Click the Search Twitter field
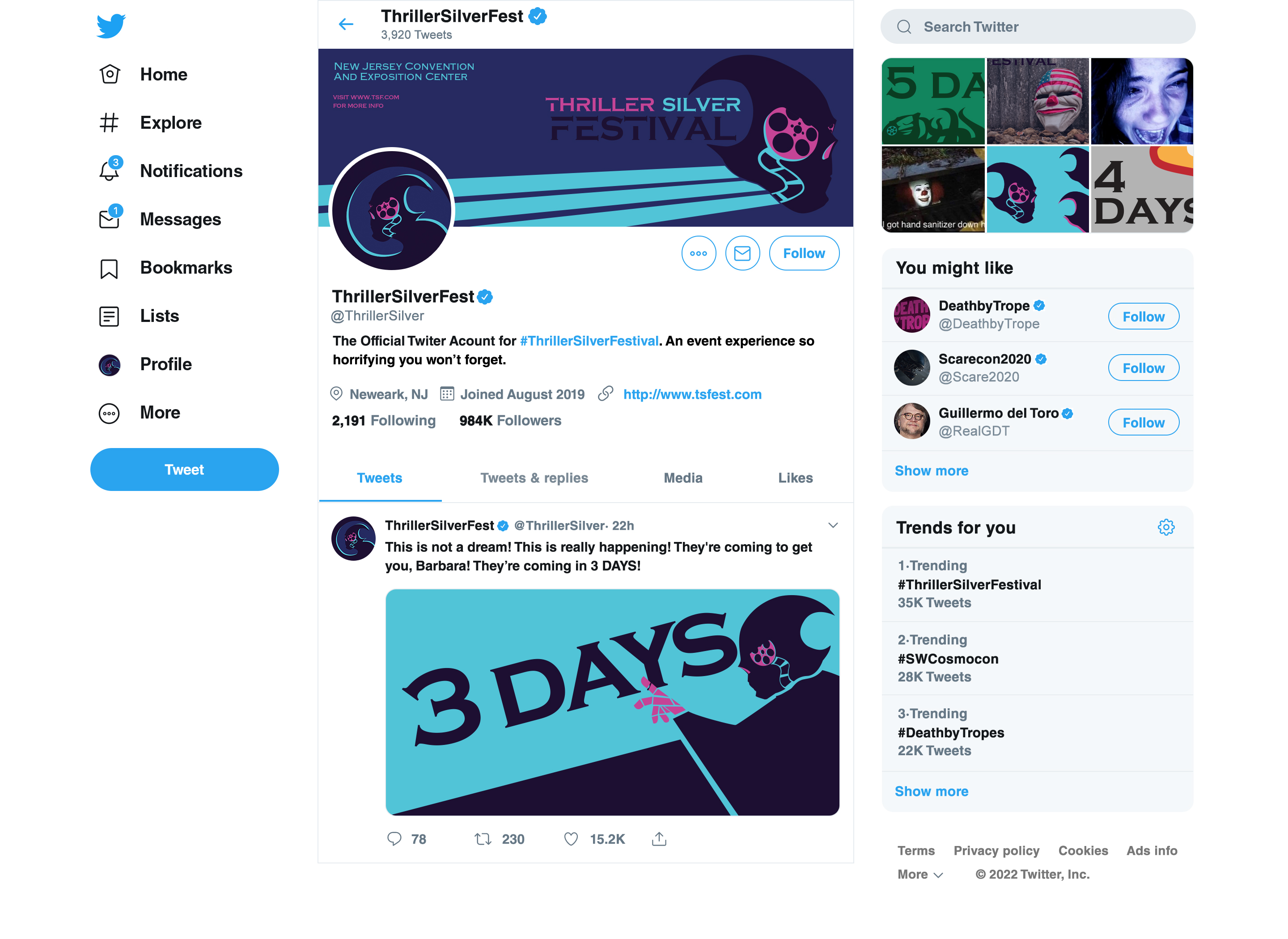Image resolution: width=1288 pixels, height=939 pixels. [1038, 27]
